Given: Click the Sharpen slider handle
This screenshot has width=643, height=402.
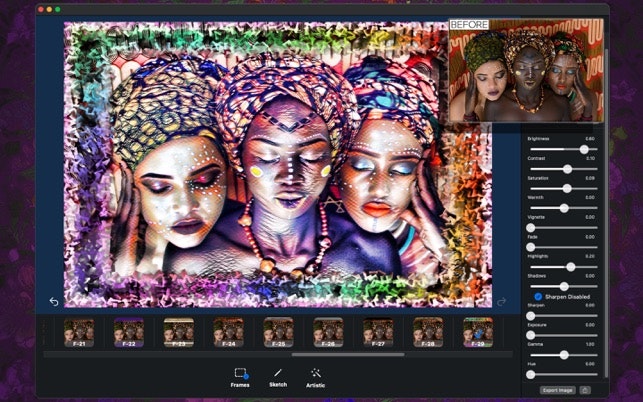Looking at the screenshot, I should pyautogui.click(x=531, y=316).
